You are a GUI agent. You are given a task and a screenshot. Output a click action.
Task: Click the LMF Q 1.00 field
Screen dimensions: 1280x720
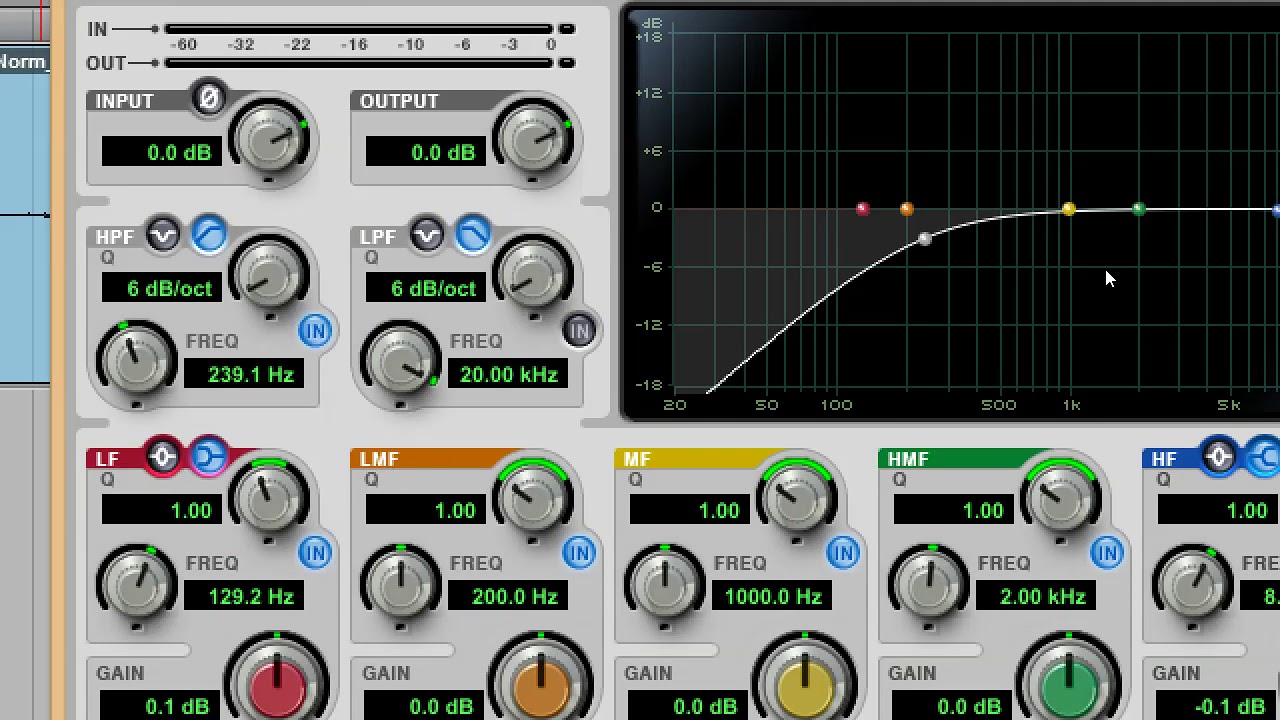(426, 510)
